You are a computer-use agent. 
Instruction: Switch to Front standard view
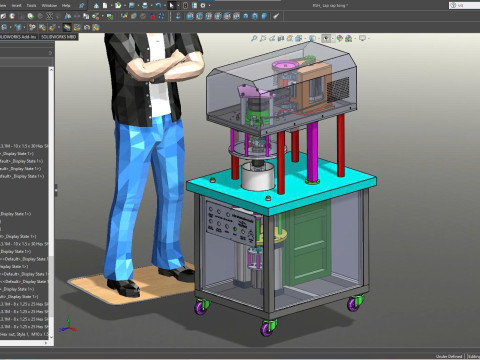click(x=190, y=16)
